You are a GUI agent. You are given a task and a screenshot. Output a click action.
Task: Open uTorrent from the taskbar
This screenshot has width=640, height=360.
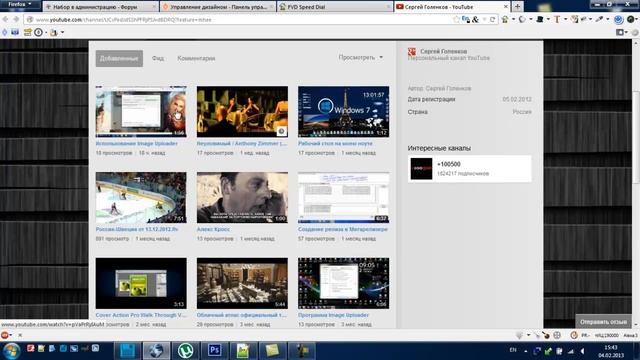[x=186, y=351]
